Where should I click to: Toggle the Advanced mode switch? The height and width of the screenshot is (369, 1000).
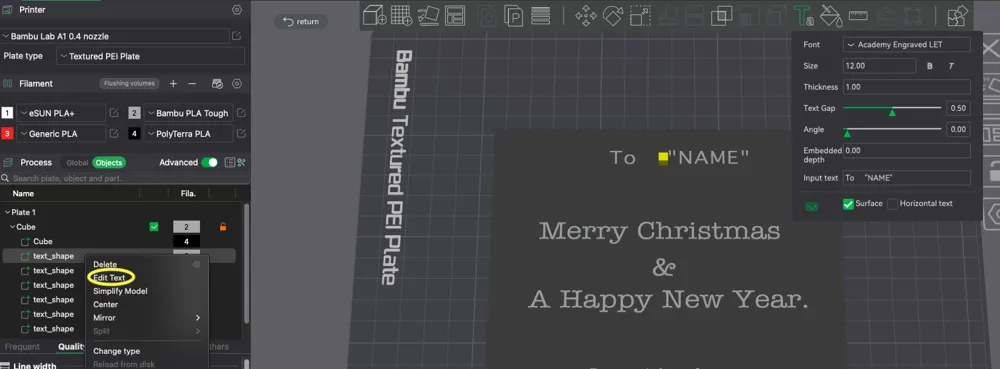(x=209, y=163)
